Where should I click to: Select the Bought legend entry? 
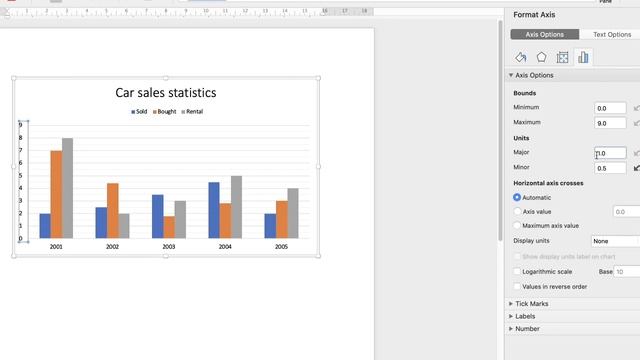pyautogui.click(x=164, y=111)
